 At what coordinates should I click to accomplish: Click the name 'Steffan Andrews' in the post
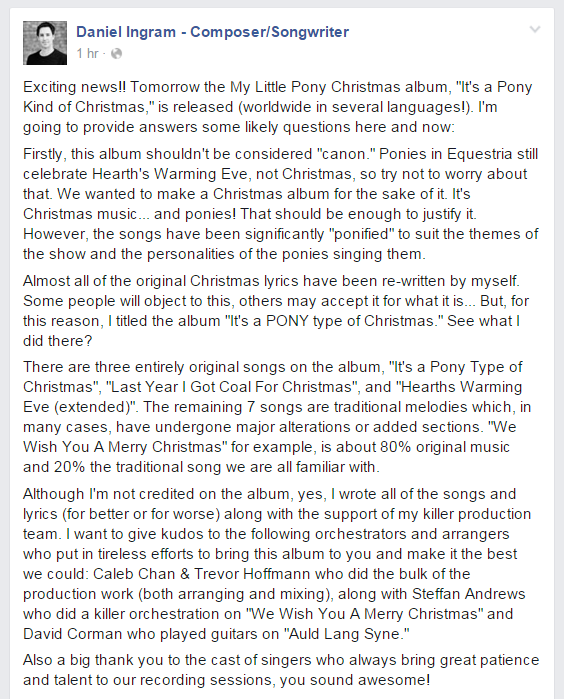click(469, 594)
